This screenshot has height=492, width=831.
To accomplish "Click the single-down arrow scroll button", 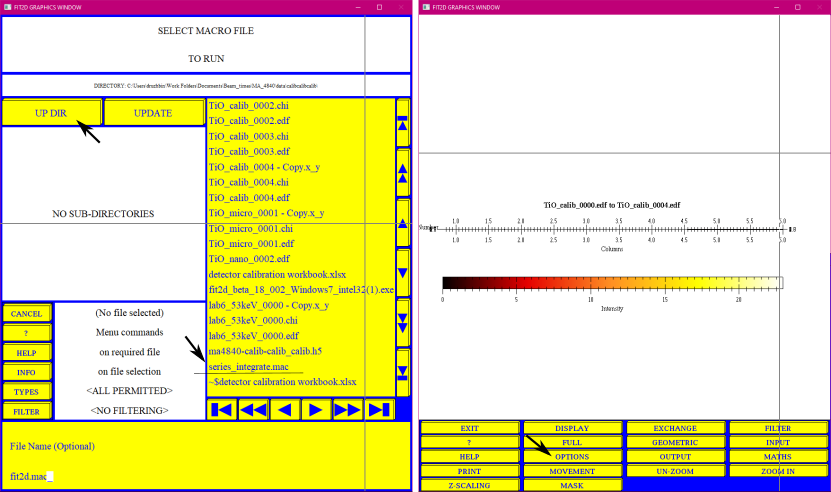I will (403, 273).
